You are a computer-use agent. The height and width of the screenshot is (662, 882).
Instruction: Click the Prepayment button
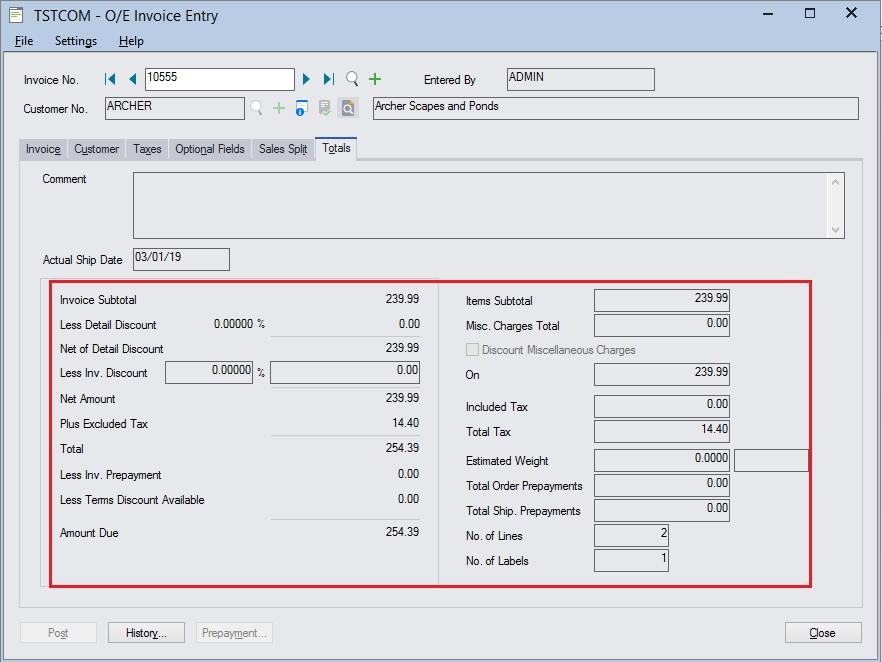pyautogui.click(x=234, y=633)
